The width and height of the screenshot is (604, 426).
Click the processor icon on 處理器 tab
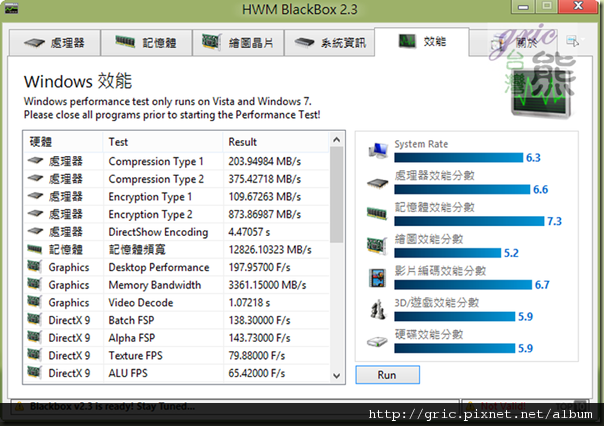tap(34, 42)
